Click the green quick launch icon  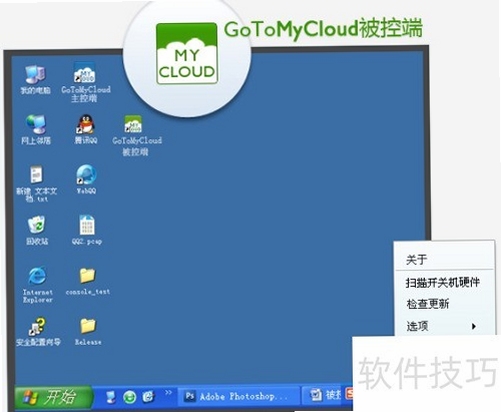click(130, 397)
